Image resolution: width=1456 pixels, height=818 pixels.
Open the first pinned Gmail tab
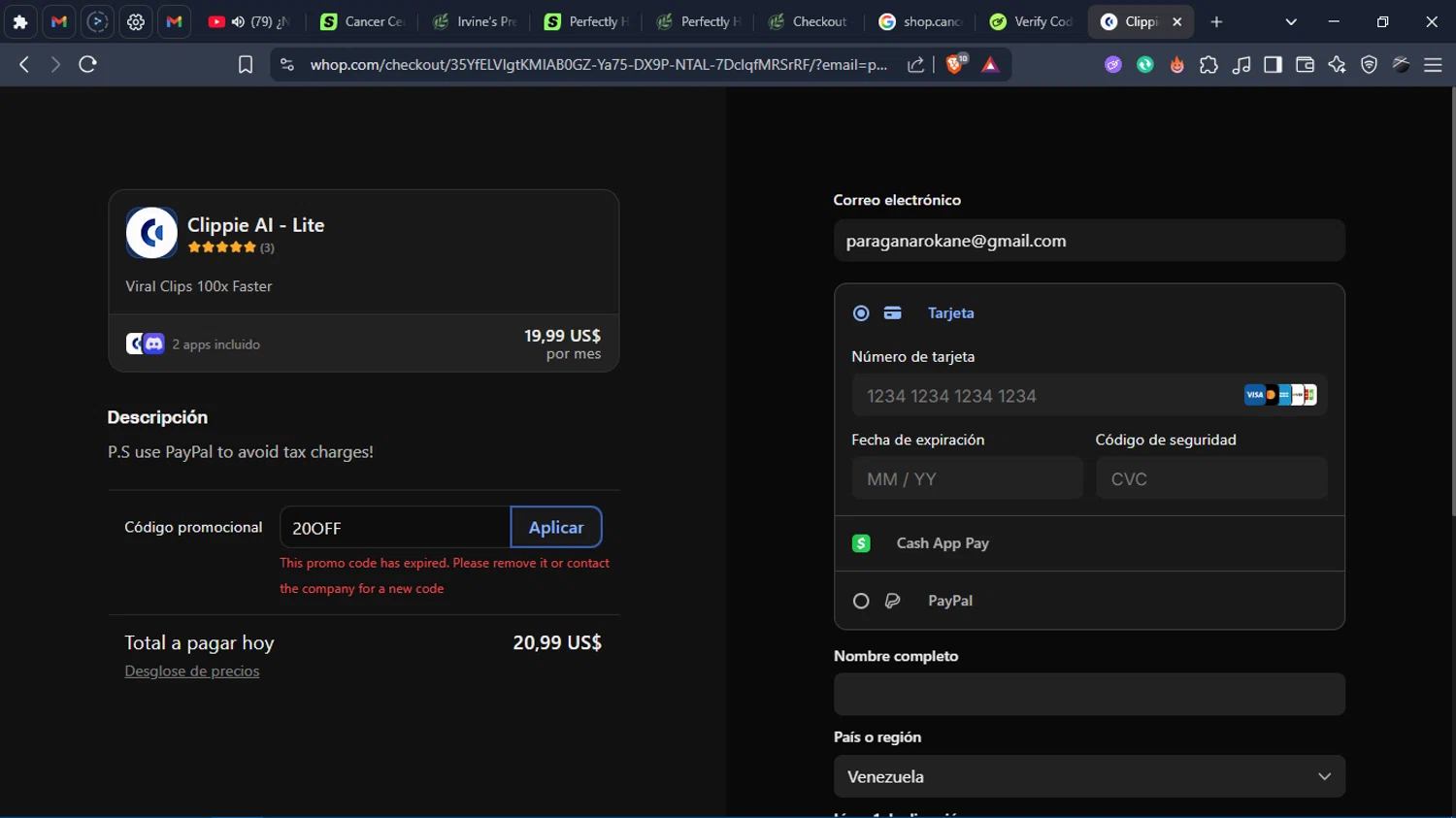coord(59,21)
